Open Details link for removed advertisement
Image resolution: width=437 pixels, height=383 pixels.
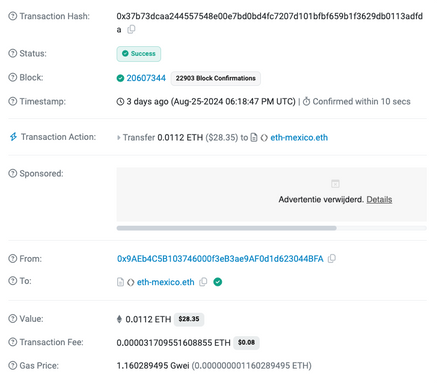(x=379, y=199)
